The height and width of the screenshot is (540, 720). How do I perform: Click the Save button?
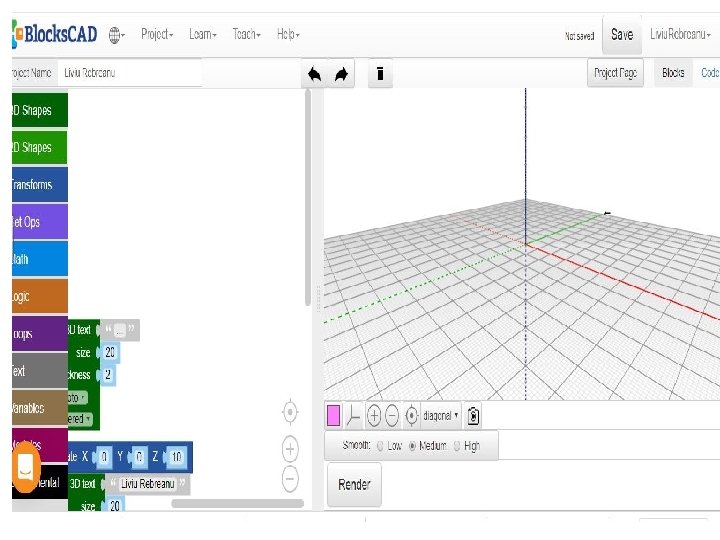point(622,34)
